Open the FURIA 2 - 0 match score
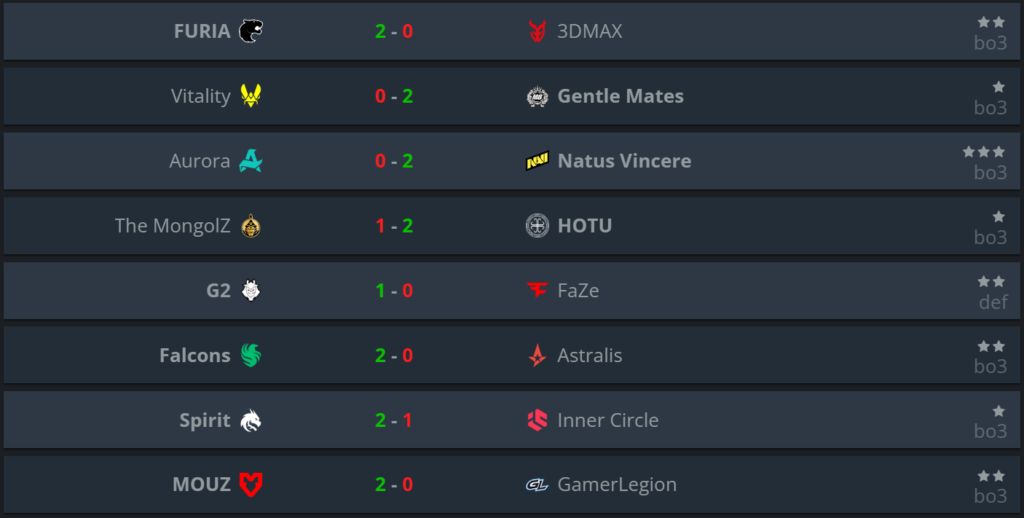1024x518 pixels. 394,31
